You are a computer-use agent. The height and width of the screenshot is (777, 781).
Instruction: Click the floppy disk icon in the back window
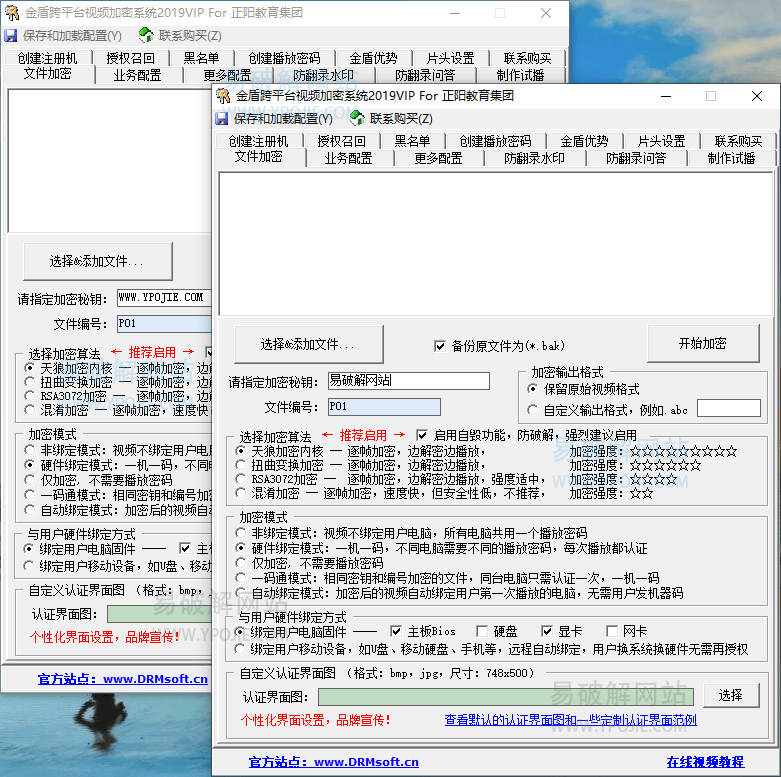[10, 36]
